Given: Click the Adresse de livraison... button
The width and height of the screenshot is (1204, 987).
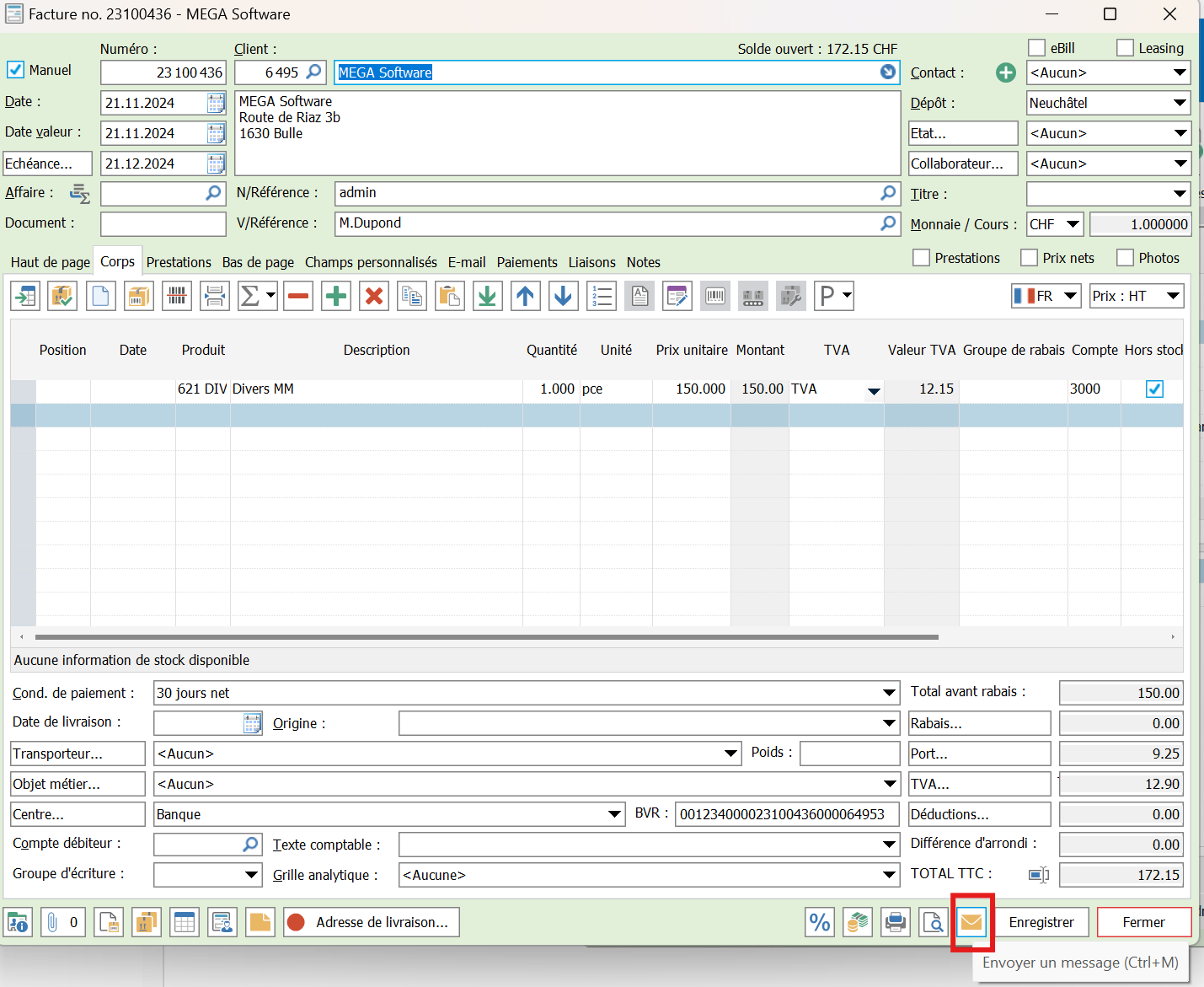Looking at the screenshot, I should [x=372, y=922].
